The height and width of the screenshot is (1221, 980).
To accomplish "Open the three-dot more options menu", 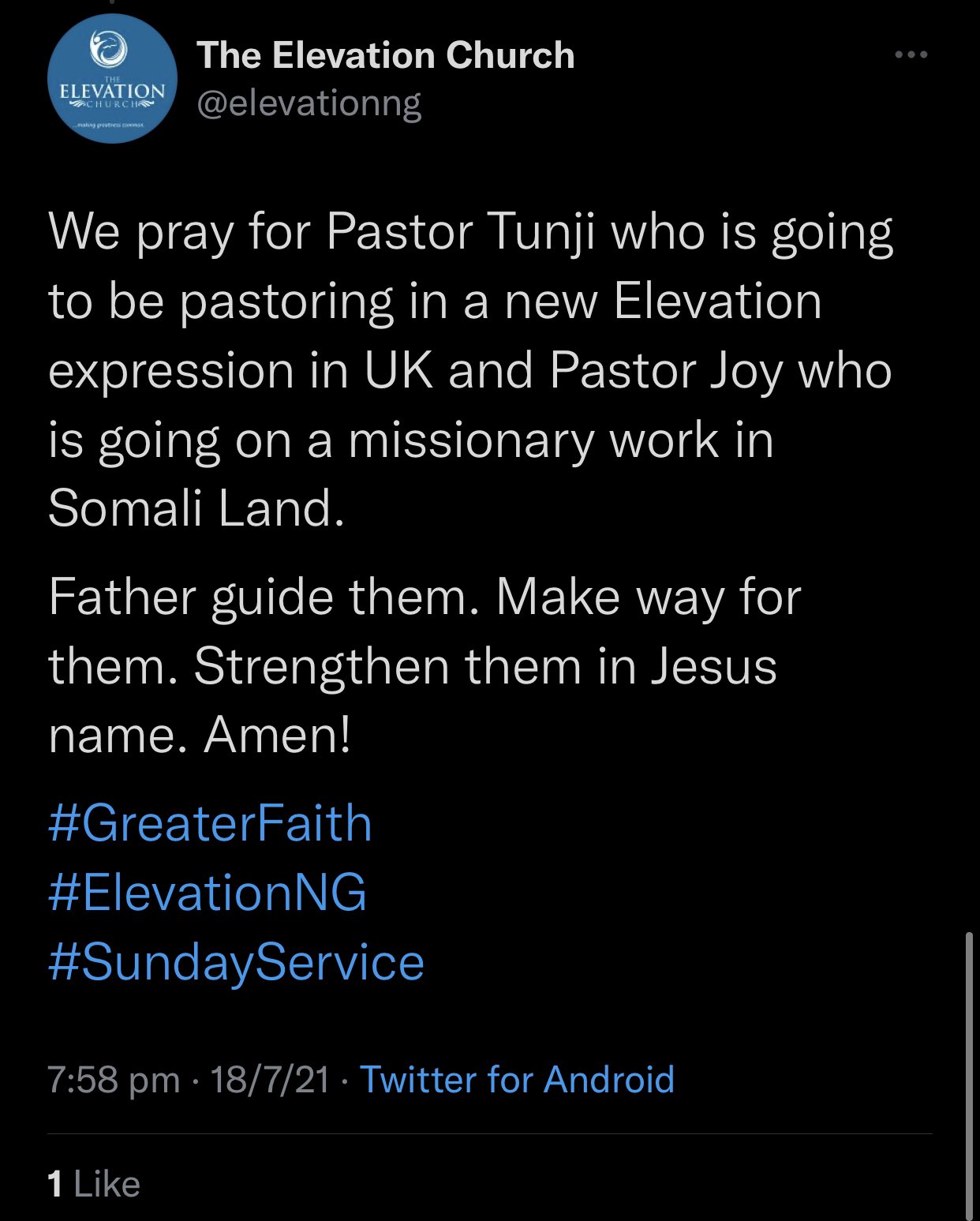I will coord(911,55).
